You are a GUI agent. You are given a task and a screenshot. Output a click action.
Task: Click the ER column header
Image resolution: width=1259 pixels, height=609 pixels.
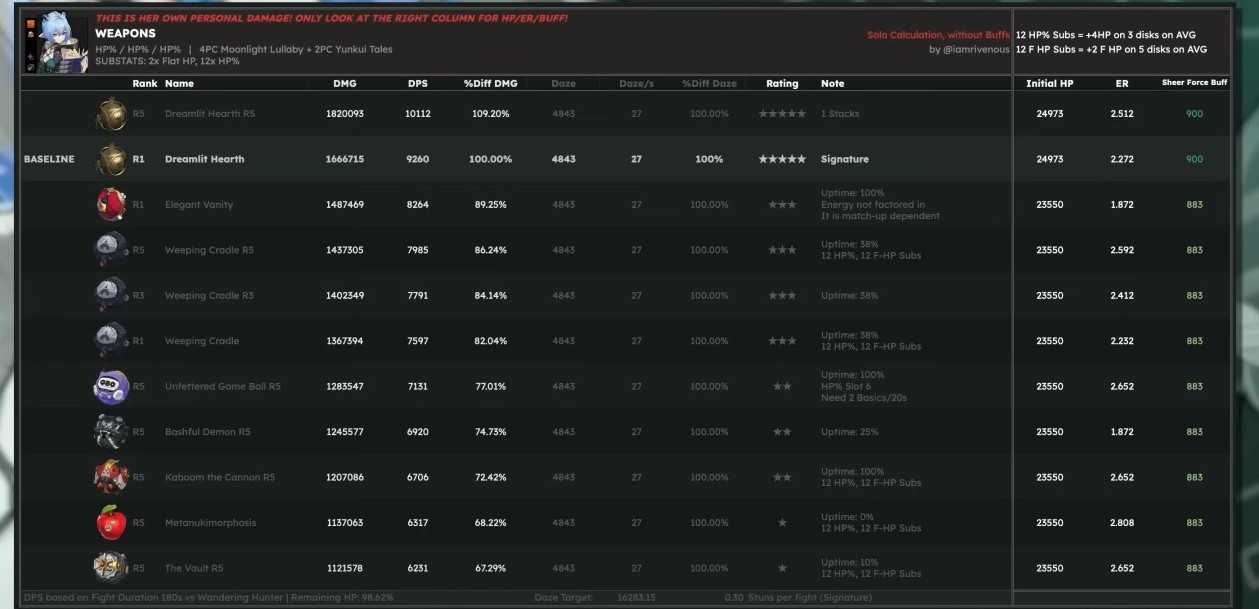(x=1122, y=84)
